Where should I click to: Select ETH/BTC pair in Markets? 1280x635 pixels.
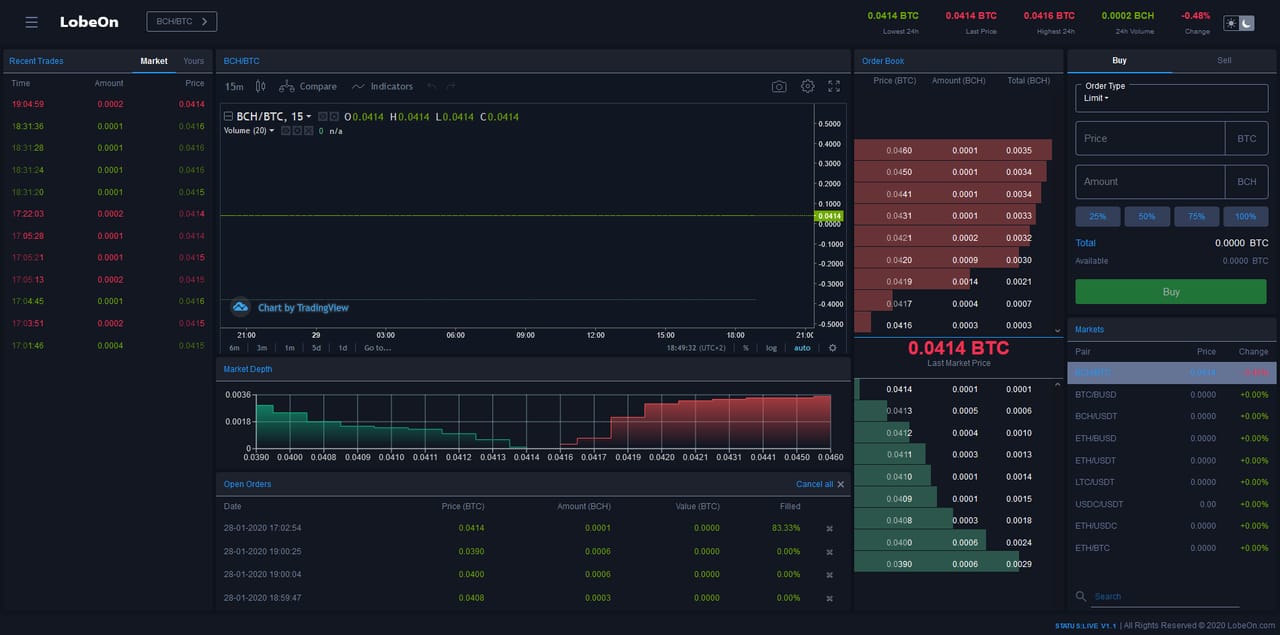[x=1171, y=548]
